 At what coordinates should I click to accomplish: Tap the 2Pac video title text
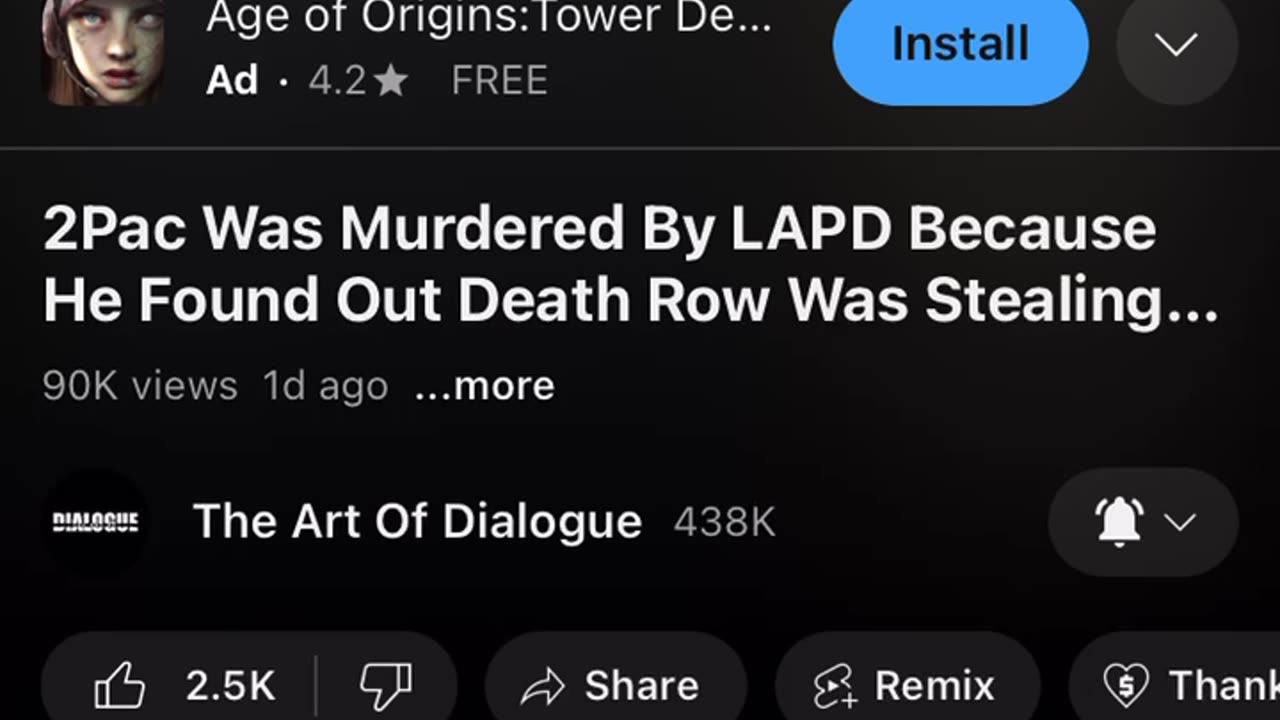(x=630, y=265)
